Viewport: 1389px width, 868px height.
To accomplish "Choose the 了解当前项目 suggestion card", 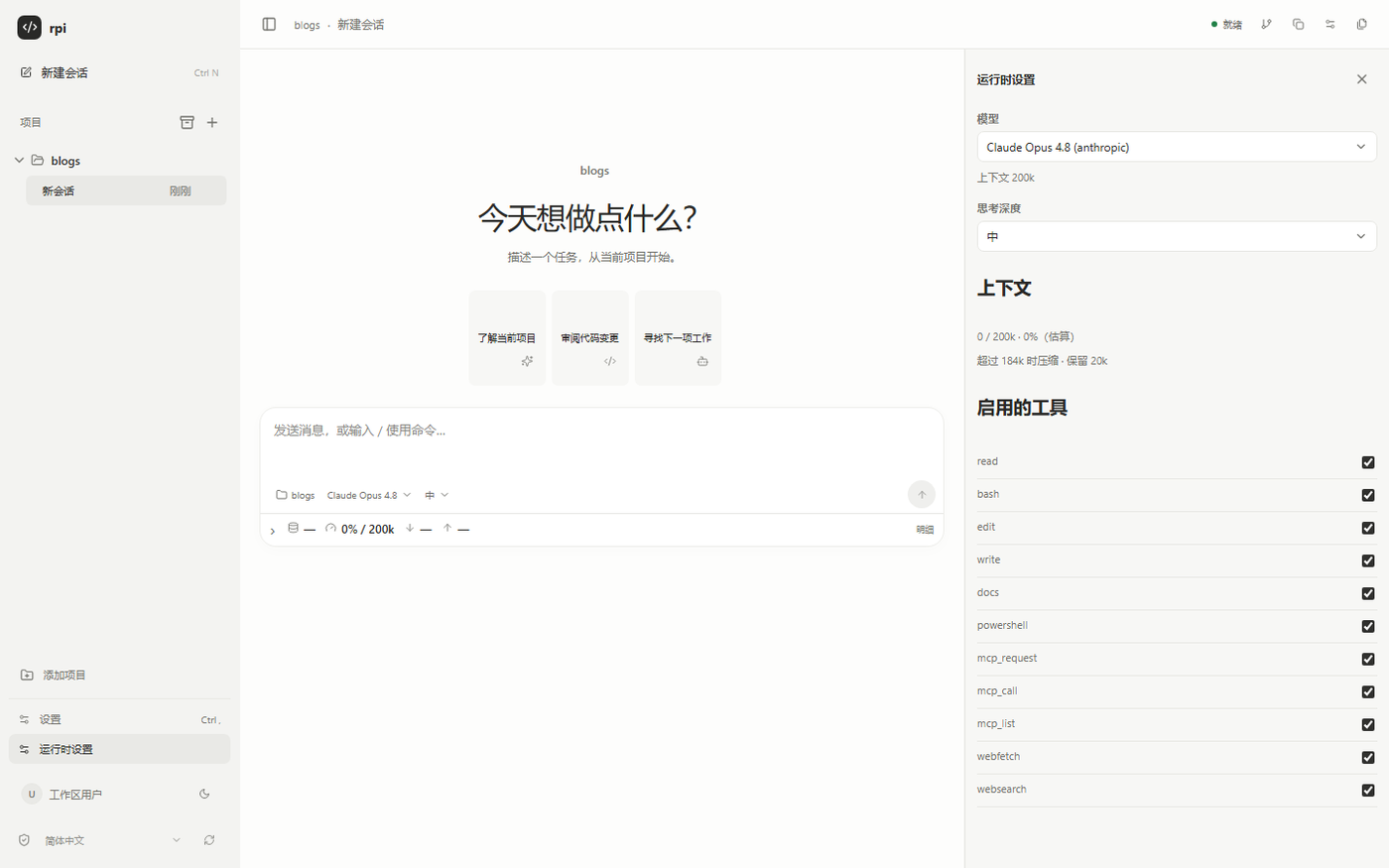I will (x=507, y=338).
